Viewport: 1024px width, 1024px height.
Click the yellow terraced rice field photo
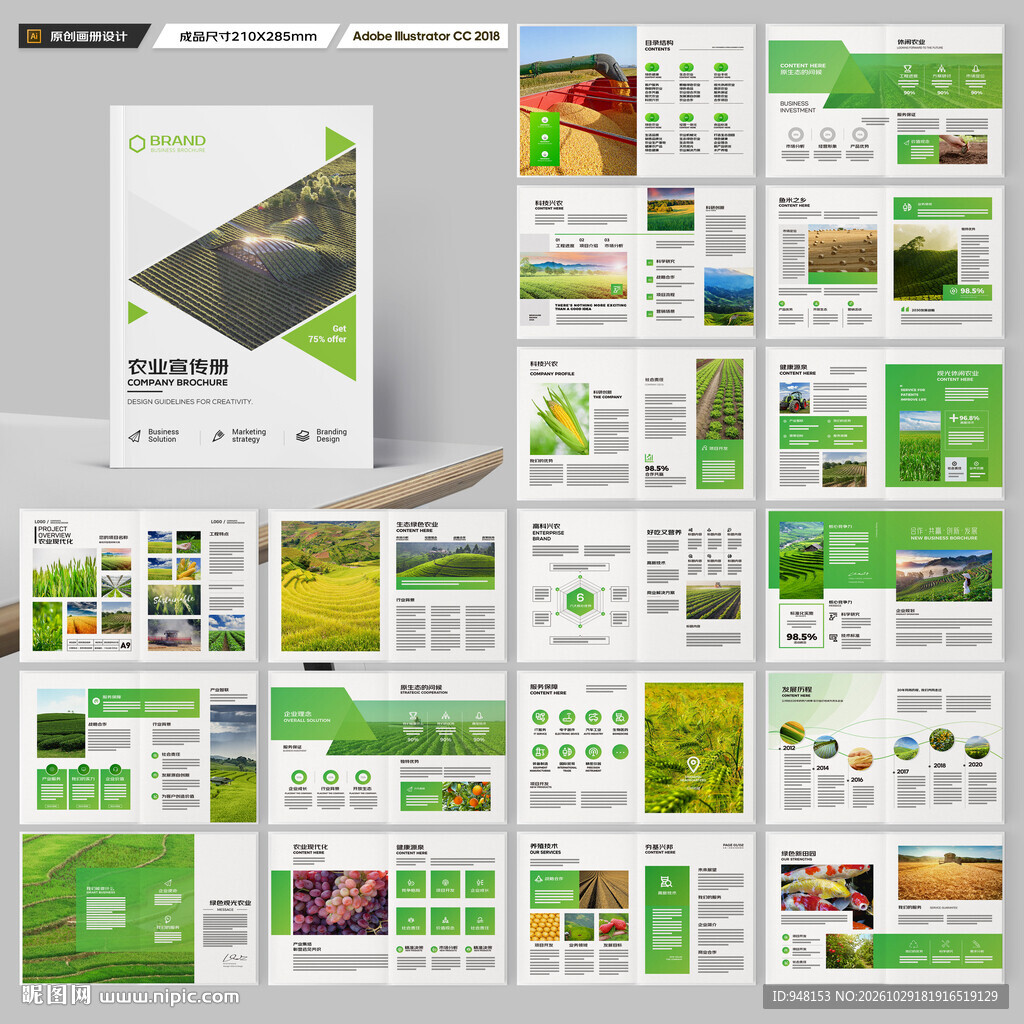[x=330, y=586]
